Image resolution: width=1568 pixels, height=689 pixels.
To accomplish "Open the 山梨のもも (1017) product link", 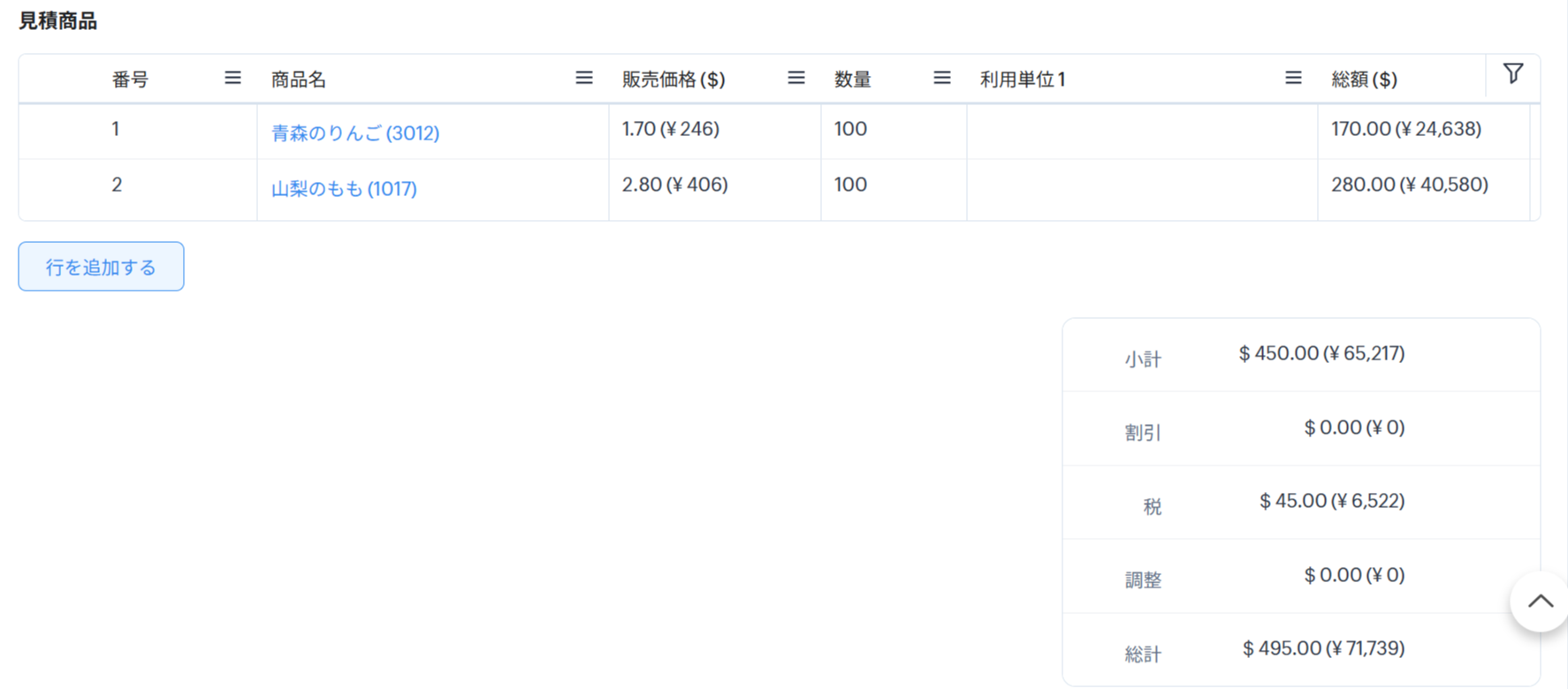I will [344, 189].
